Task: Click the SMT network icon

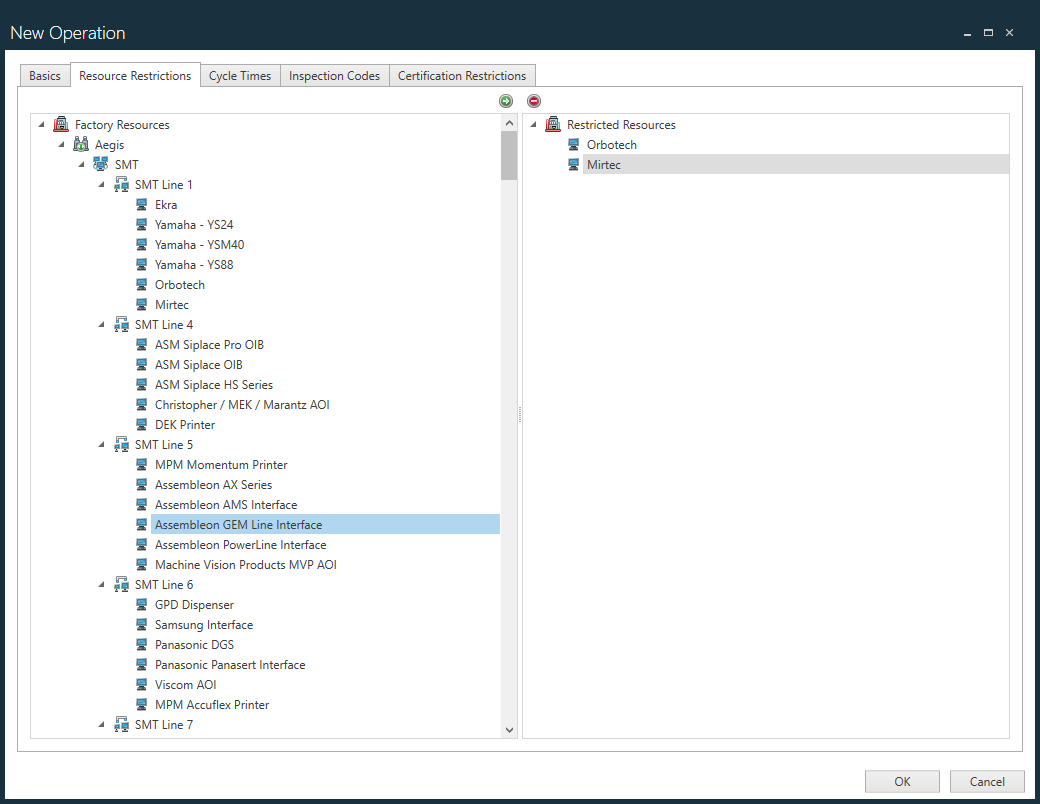Action: (x=101, y=164)
